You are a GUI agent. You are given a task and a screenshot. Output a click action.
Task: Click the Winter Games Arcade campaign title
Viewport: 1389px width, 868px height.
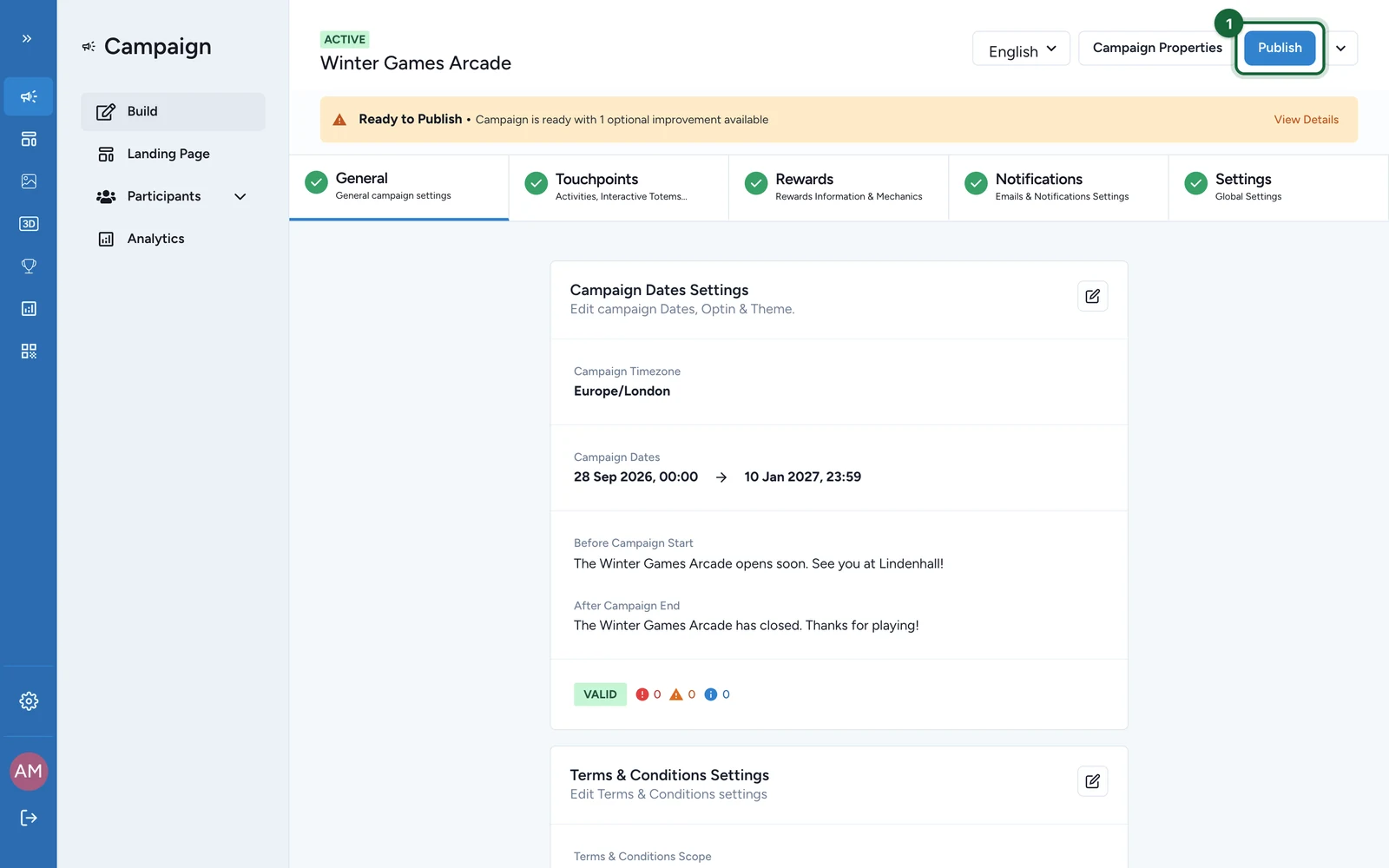416,63
